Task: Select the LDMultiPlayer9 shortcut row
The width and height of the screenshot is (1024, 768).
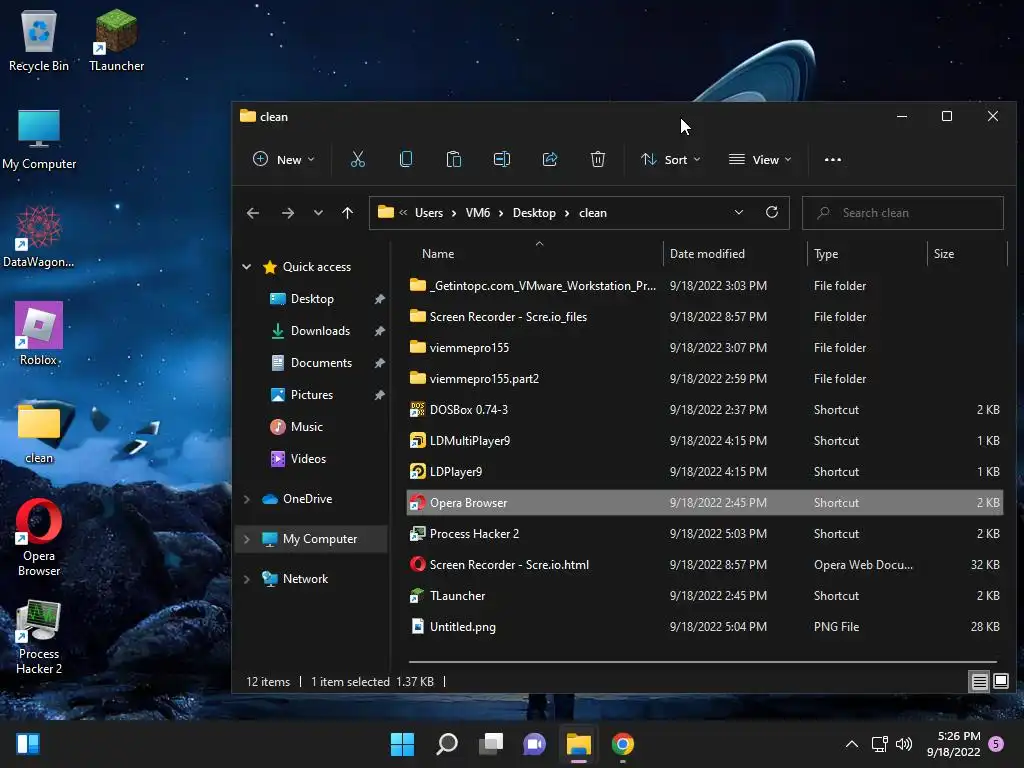Action: pyautogui.click(x=705, y=441)
